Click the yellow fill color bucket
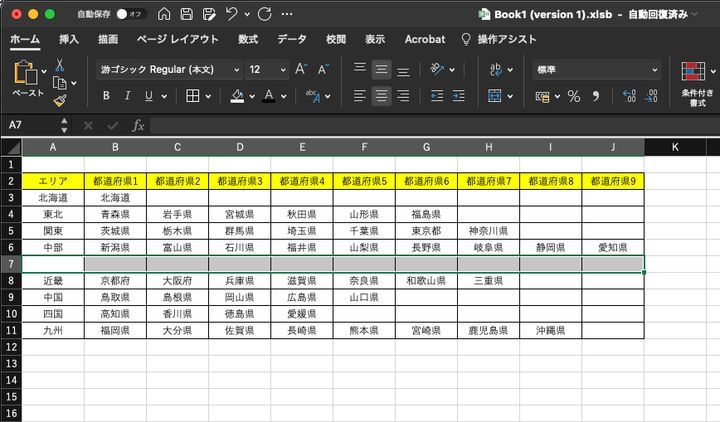Screen dimensions: 720x422 click(237, 96)
